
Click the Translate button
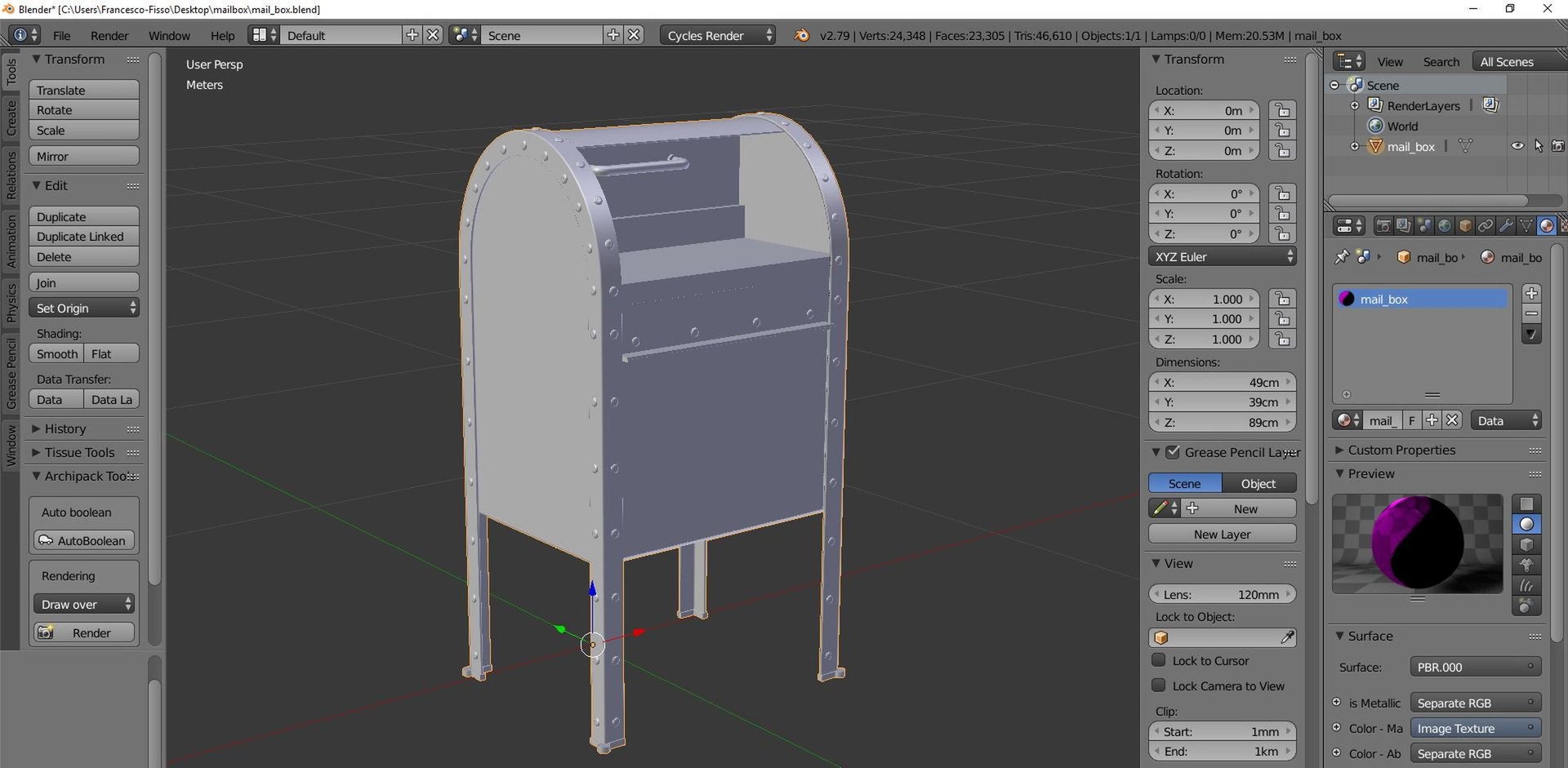84,90
